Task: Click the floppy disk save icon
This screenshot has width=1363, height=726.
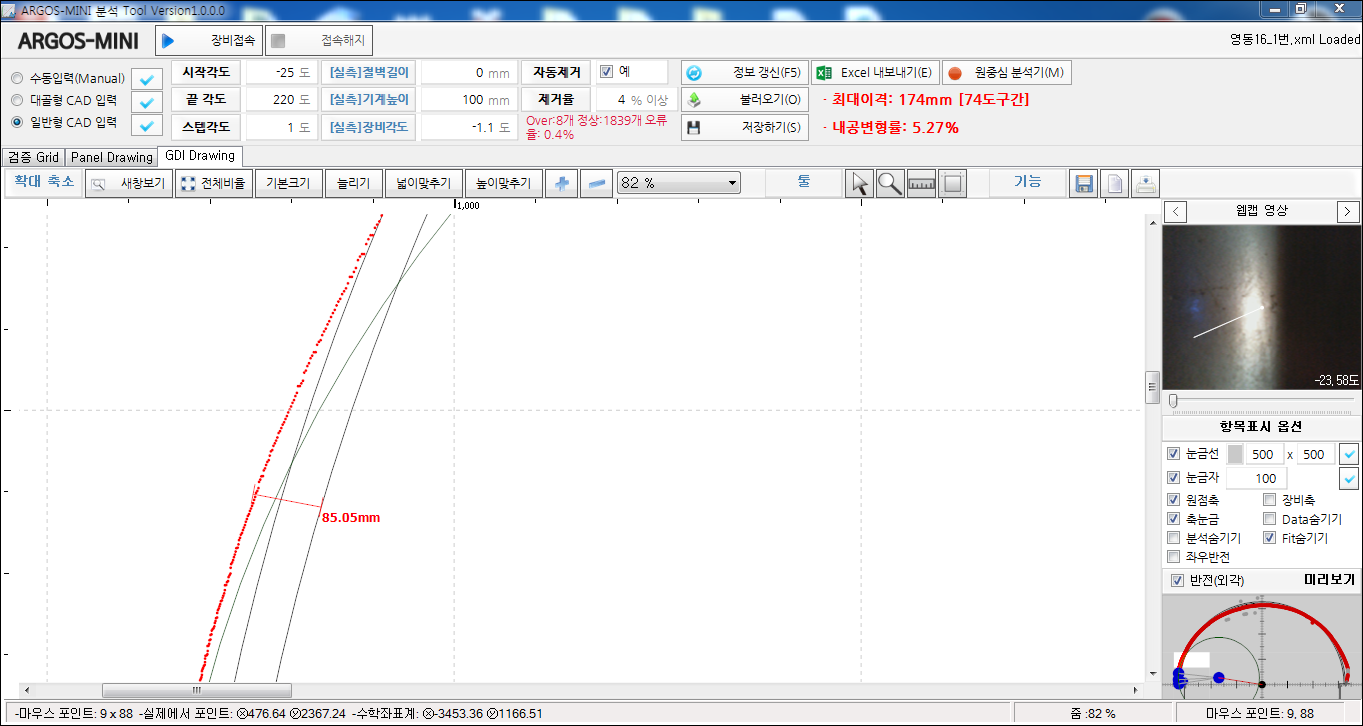Action: click(x=1083, y=185)
